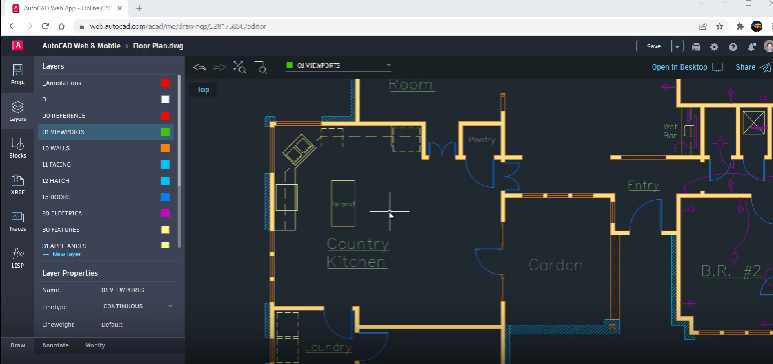
Task: Click the Country Kitchen label in drawing
Action: [x=357, y=253]
